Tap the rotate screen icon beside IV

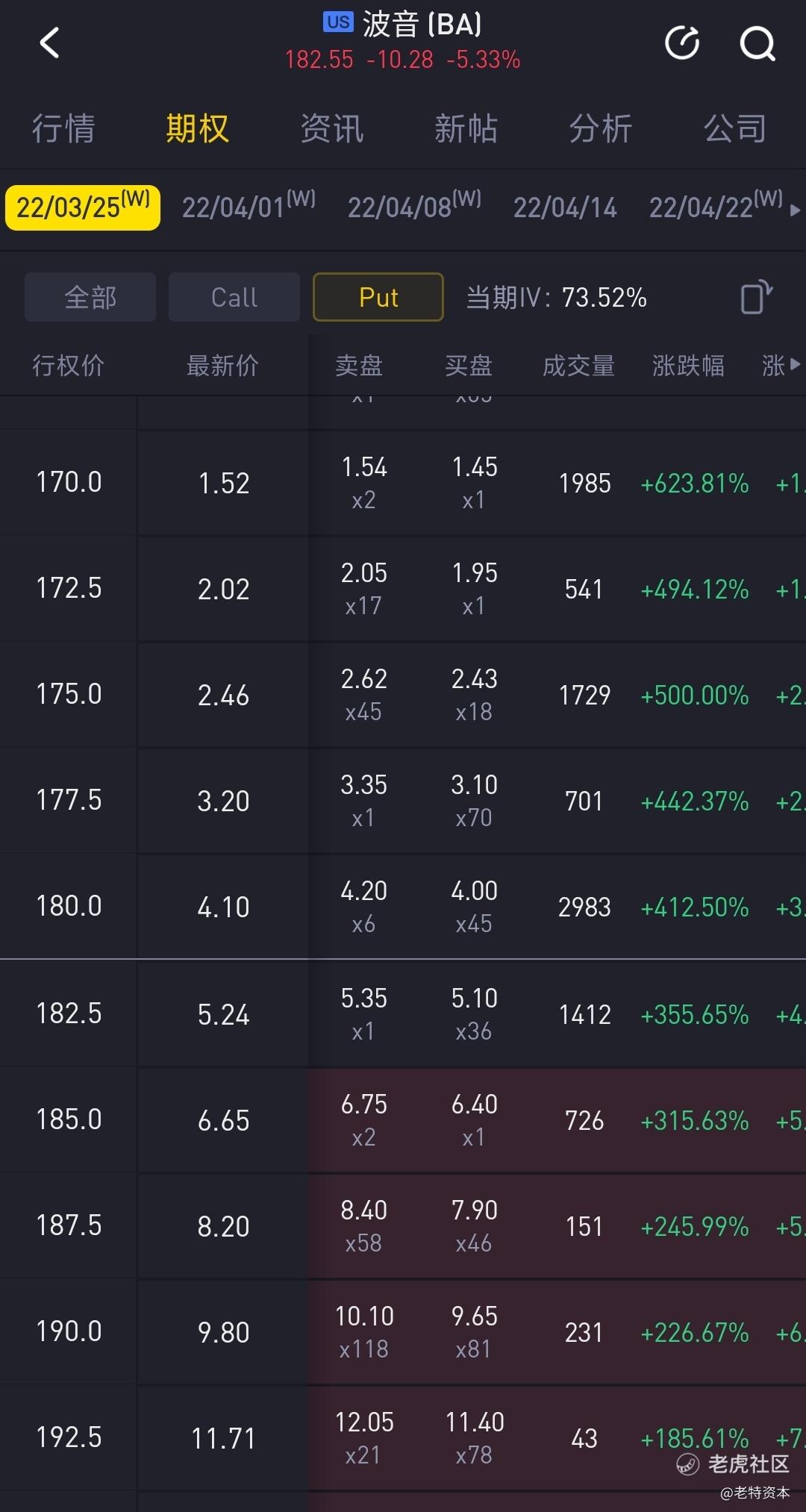pyautogui.click(x=756, y=297)
